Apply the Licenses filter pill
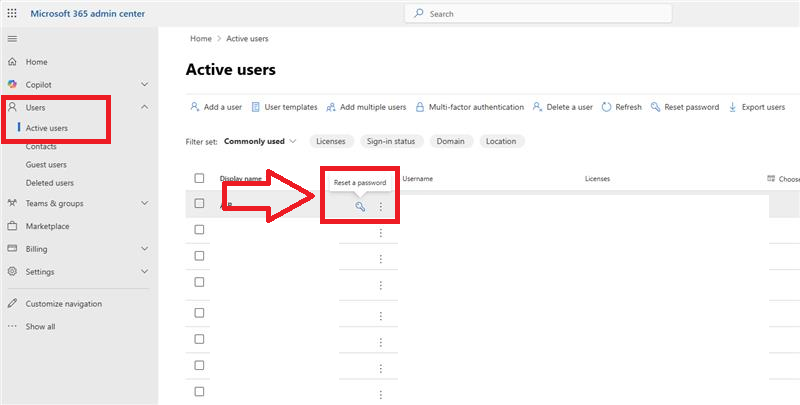 pyautogui.click(x=331, y=141)
